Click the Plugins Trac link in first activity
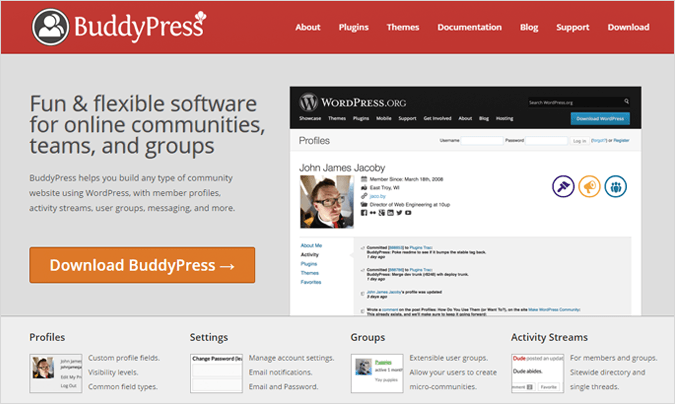Screen dimensions: 675x404 point(421,248)
